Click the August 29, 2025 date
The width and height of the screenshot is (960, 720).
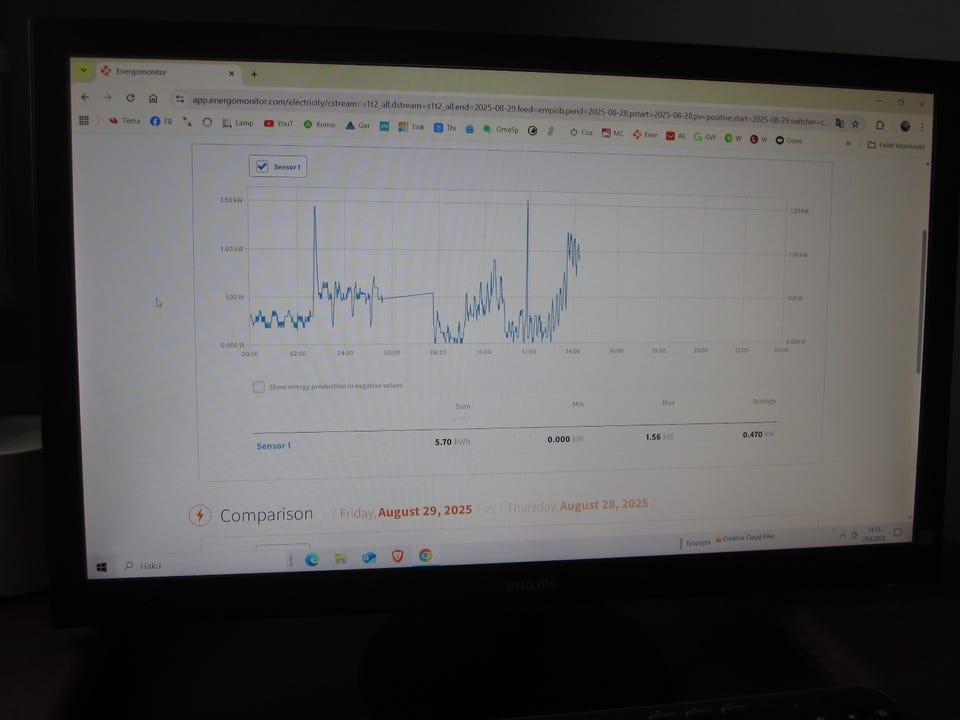click(425, 511)
